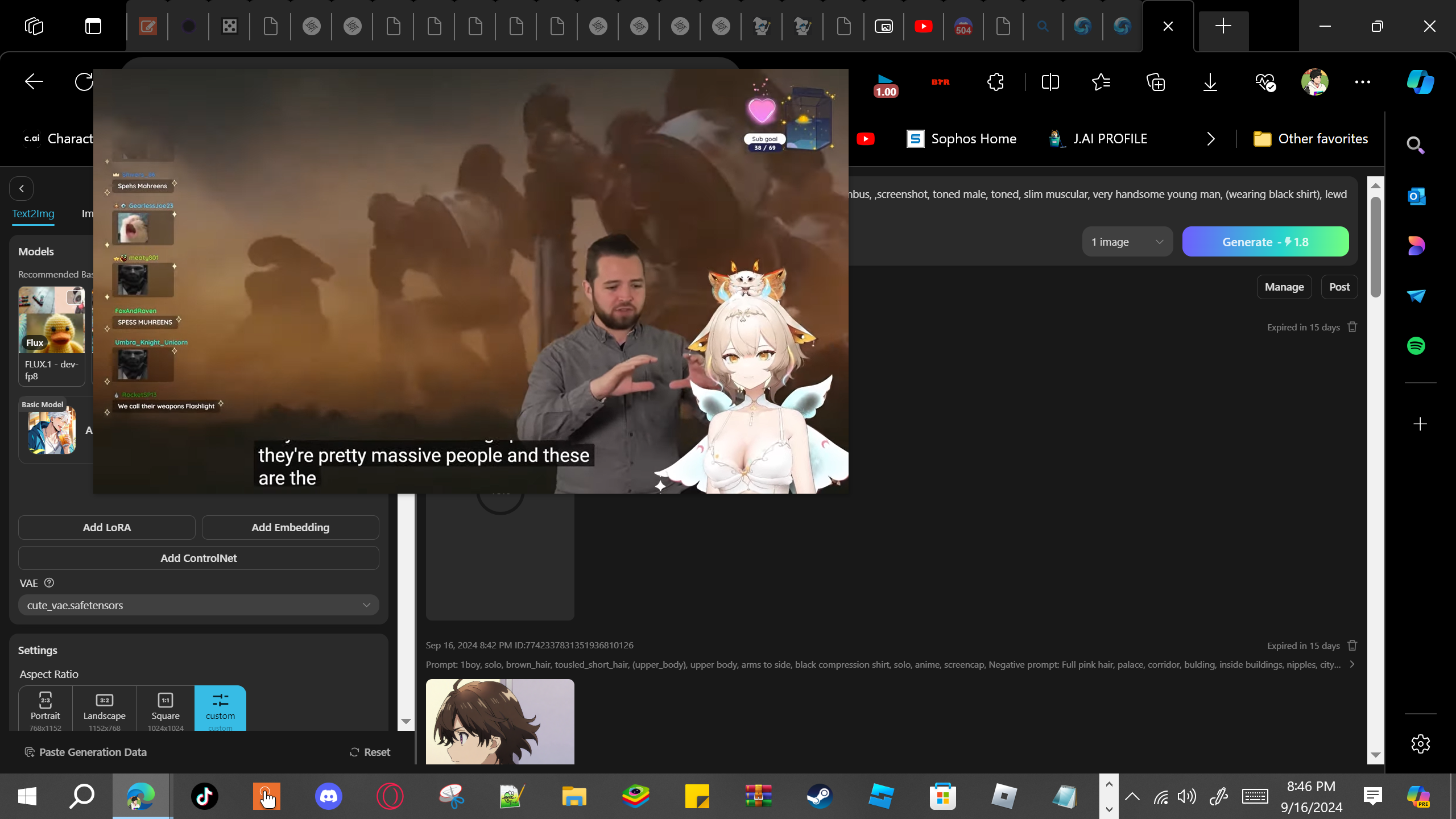The width and height of the screenshot is (1456, 819).
Task: Open the tab actions menu
Action: pos(93,26)
